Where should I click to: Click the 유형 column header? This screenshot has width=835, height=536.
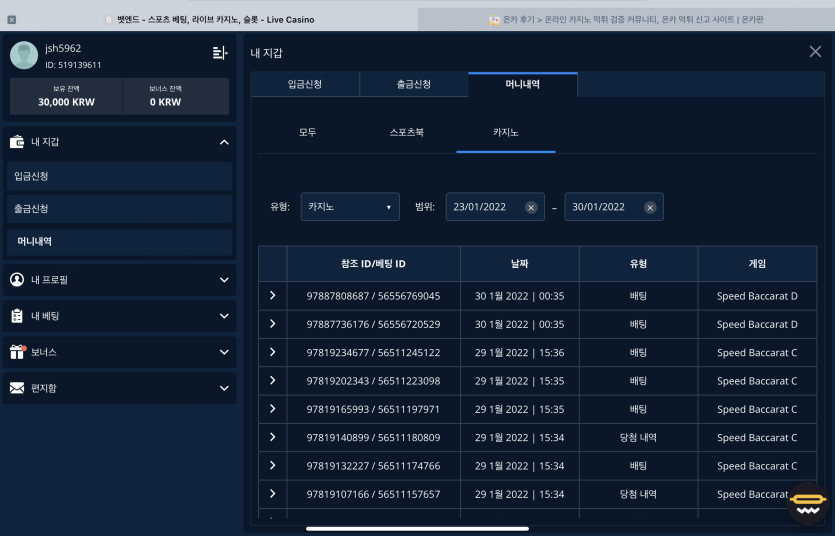pyautogui.click(x=638, y=263)
